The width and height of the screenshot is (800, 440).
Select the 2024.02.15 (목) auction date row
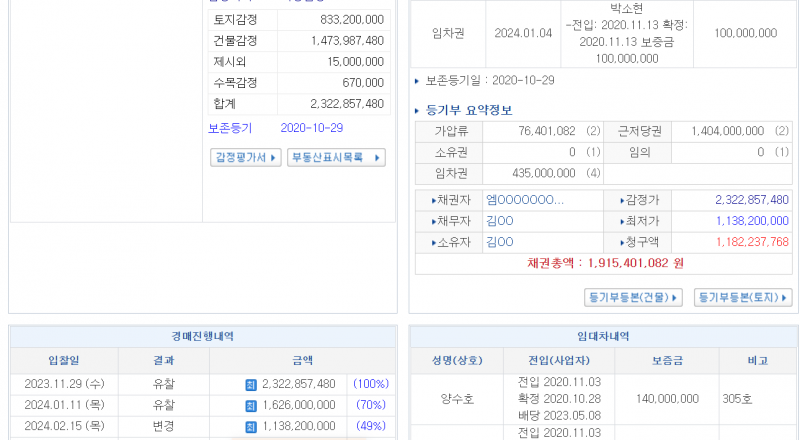tap(203, 426)
